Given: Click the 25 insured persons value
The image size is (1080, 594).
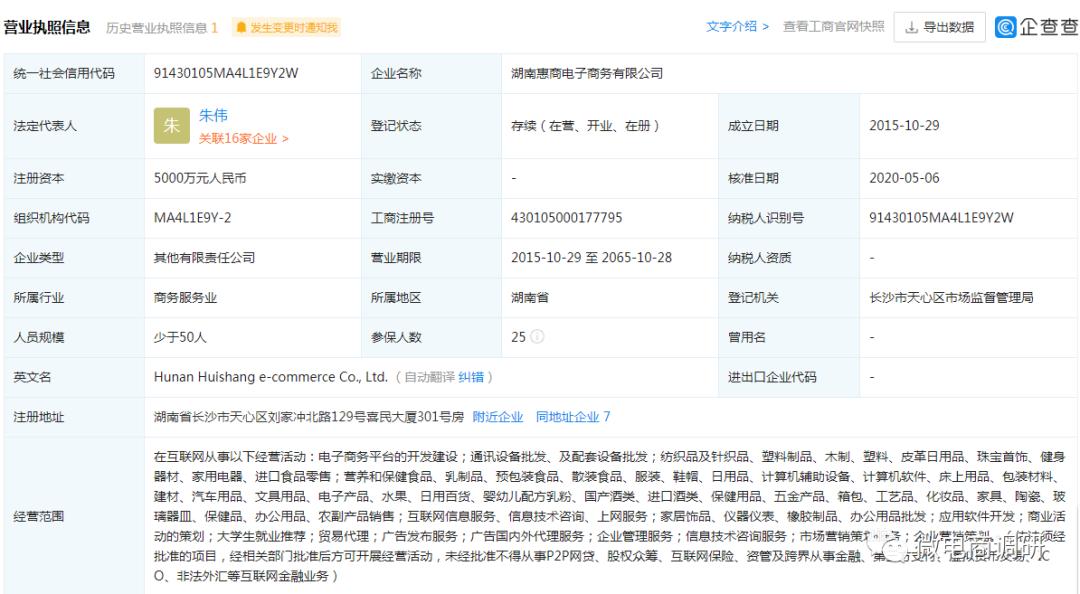Looking at the screenshot, I should tap(518, 337).
